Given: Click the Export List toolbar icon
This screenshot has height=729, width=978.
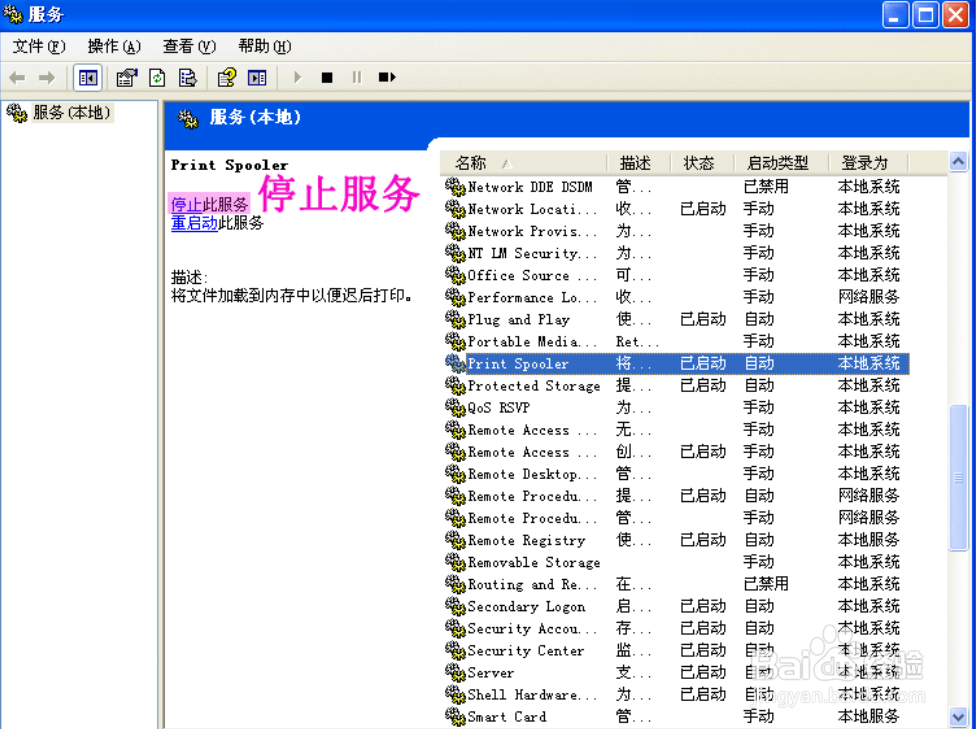Looking at the screenshot, I should 187,78.
